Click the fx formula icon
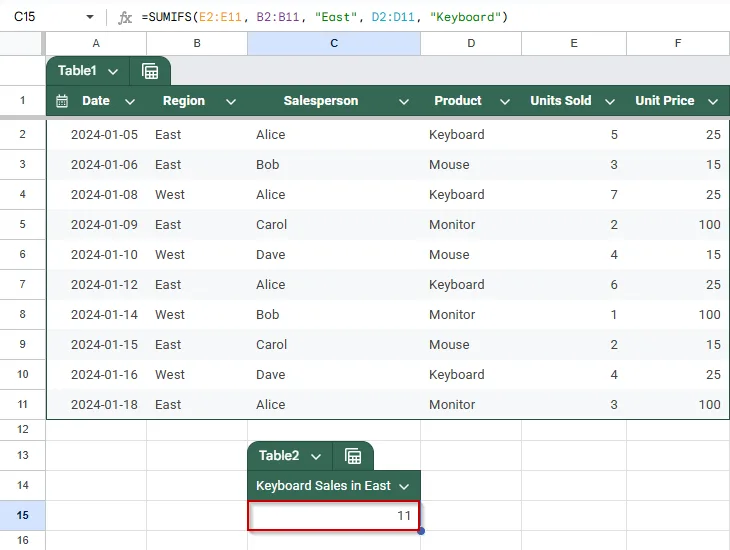This screenshot has height=550, width=730. click(x=125, y=18)
